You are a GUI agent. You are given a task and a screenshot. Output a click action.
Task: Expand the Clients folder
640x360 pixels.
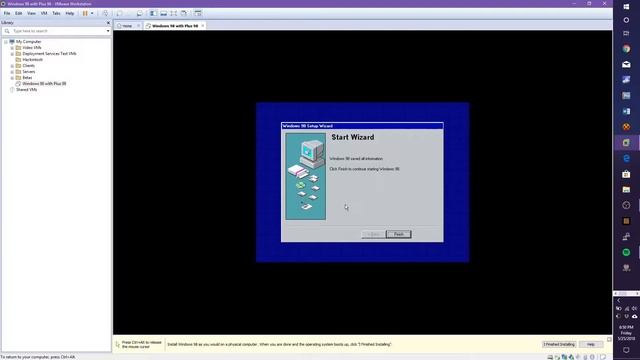pyautogui.click(x=12, y=66)
